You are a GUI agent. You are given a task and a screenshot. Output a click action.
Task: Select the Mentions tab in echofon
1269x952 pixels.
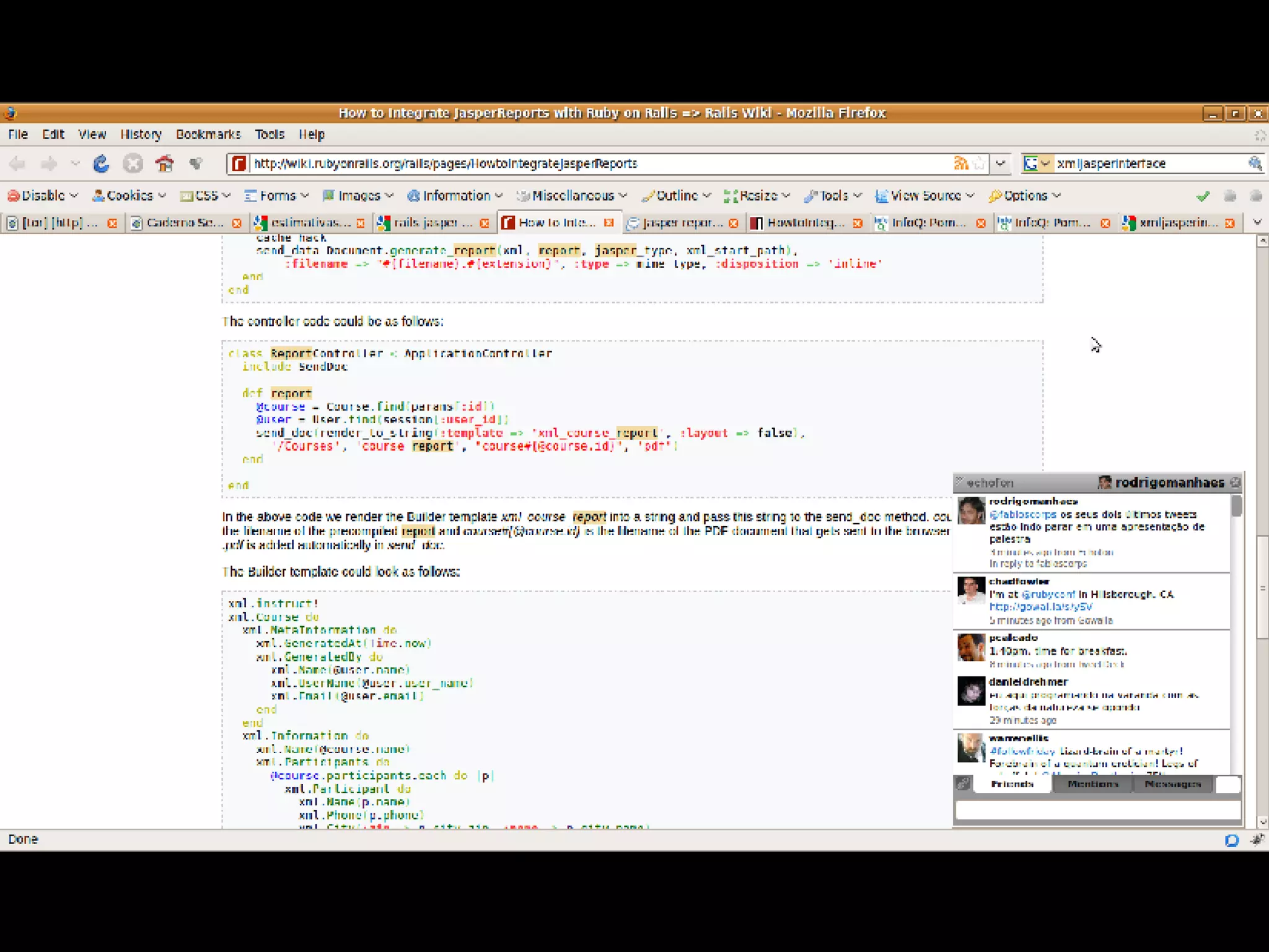(x=1092, y=784)
